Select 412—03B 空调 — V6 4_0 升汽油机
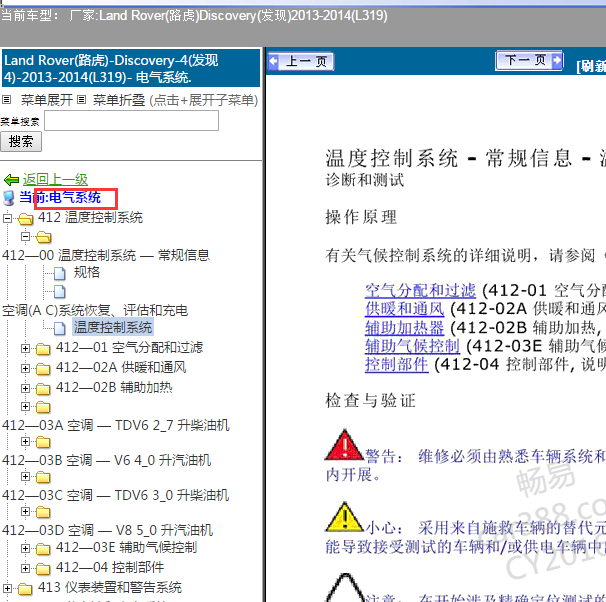The height and width of the screenshot is (602, 606). pos(107,460)
